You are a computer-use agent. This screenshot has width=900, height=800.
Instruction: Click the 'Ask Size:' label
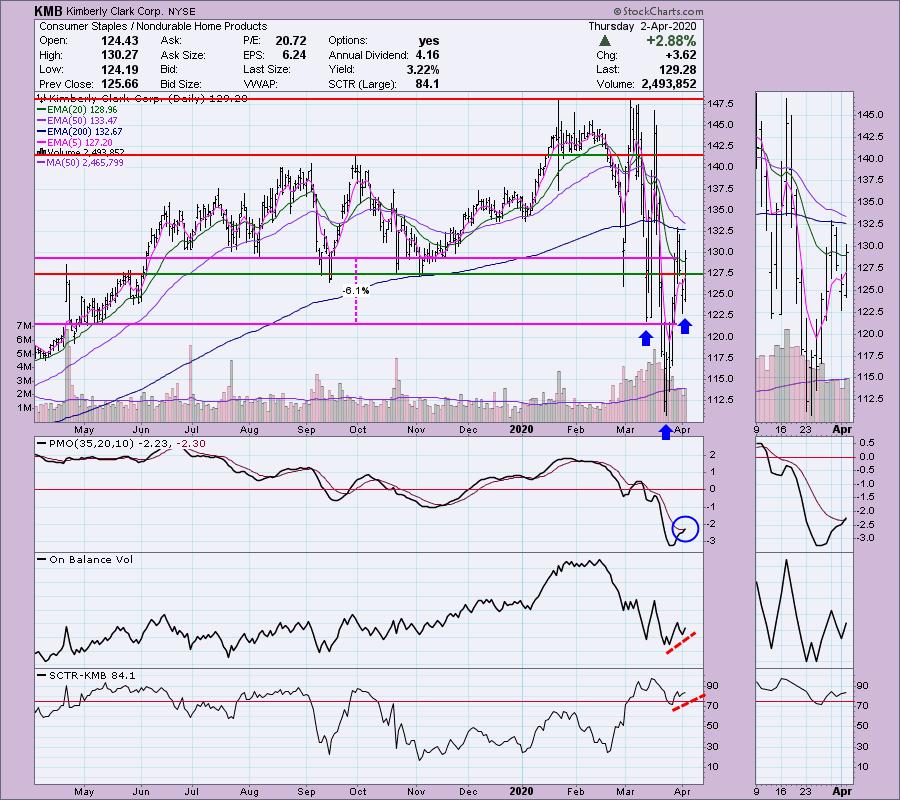click(183, 55)
